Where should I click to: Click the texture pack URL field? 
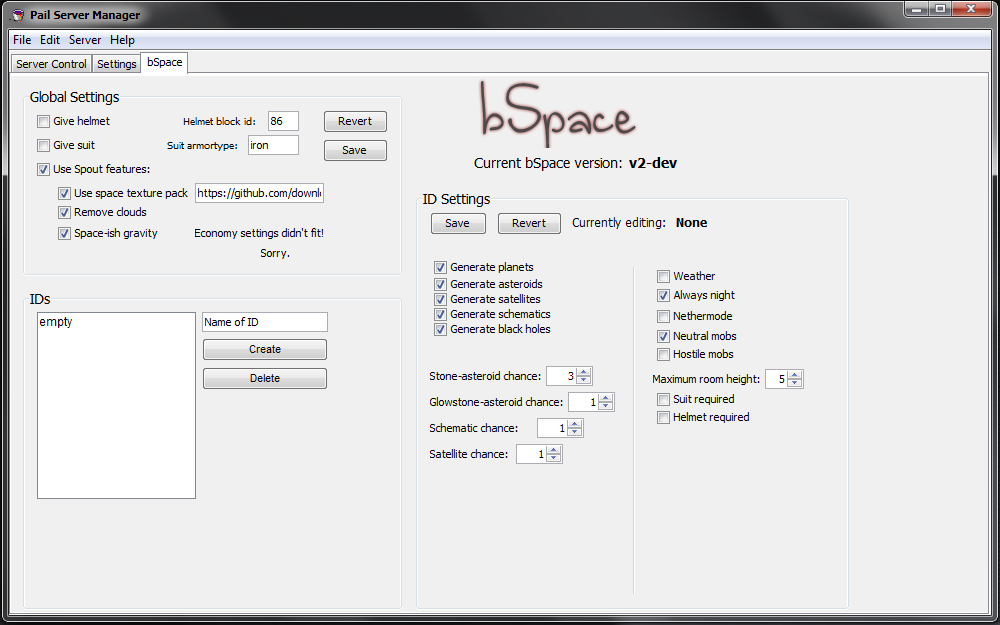260,193
